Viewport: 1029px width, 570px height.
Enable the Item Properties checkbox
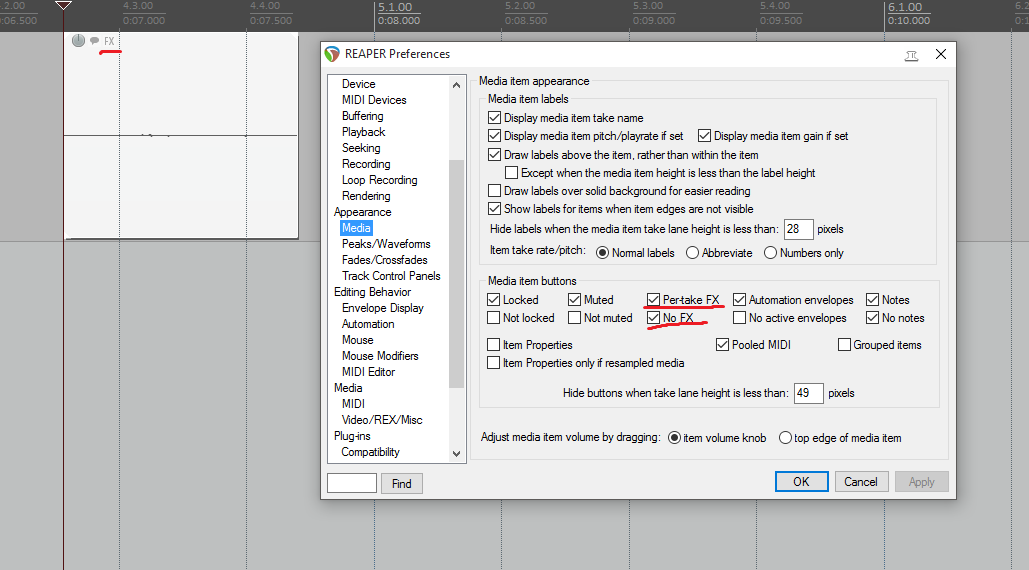pyautogui.click(x=494, y=344)
